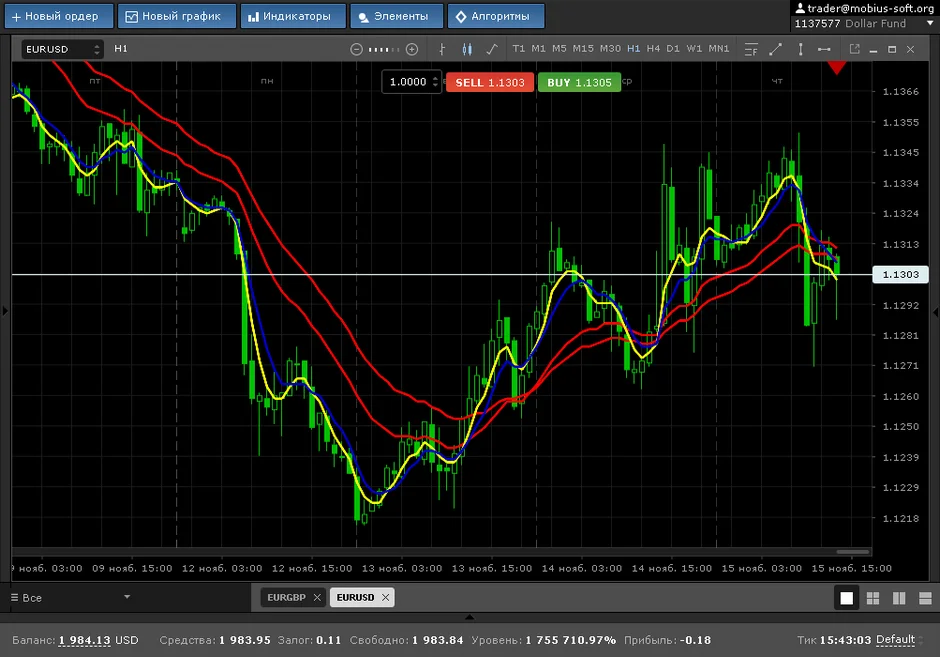Switch to line chart type
Screen dimensions: 940x657
click(492, 49)
